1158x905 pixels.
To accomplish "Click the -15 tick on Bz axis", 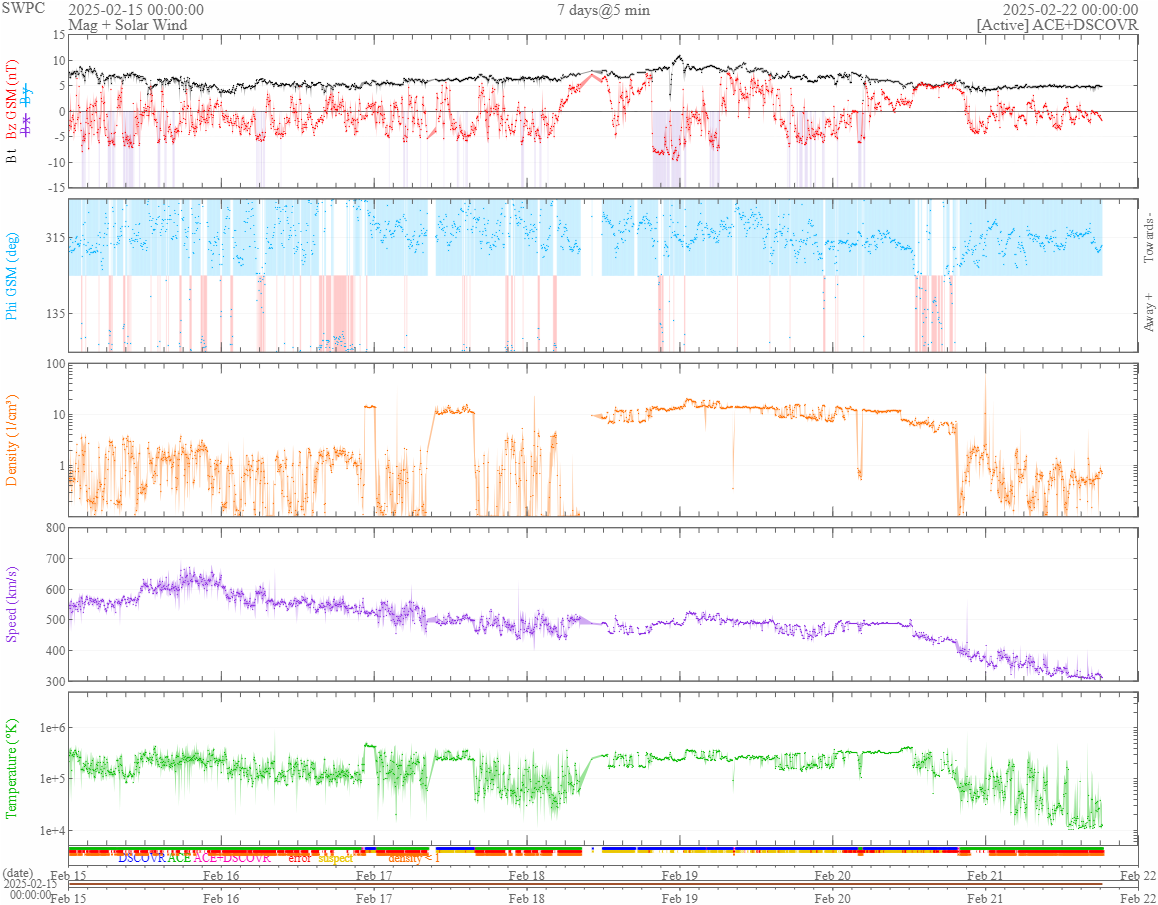I will 55,188.
